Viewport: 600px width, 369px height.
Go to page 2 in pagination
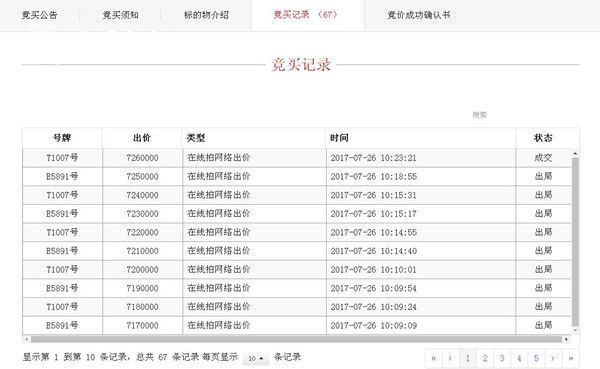click(x=485, y=358)
